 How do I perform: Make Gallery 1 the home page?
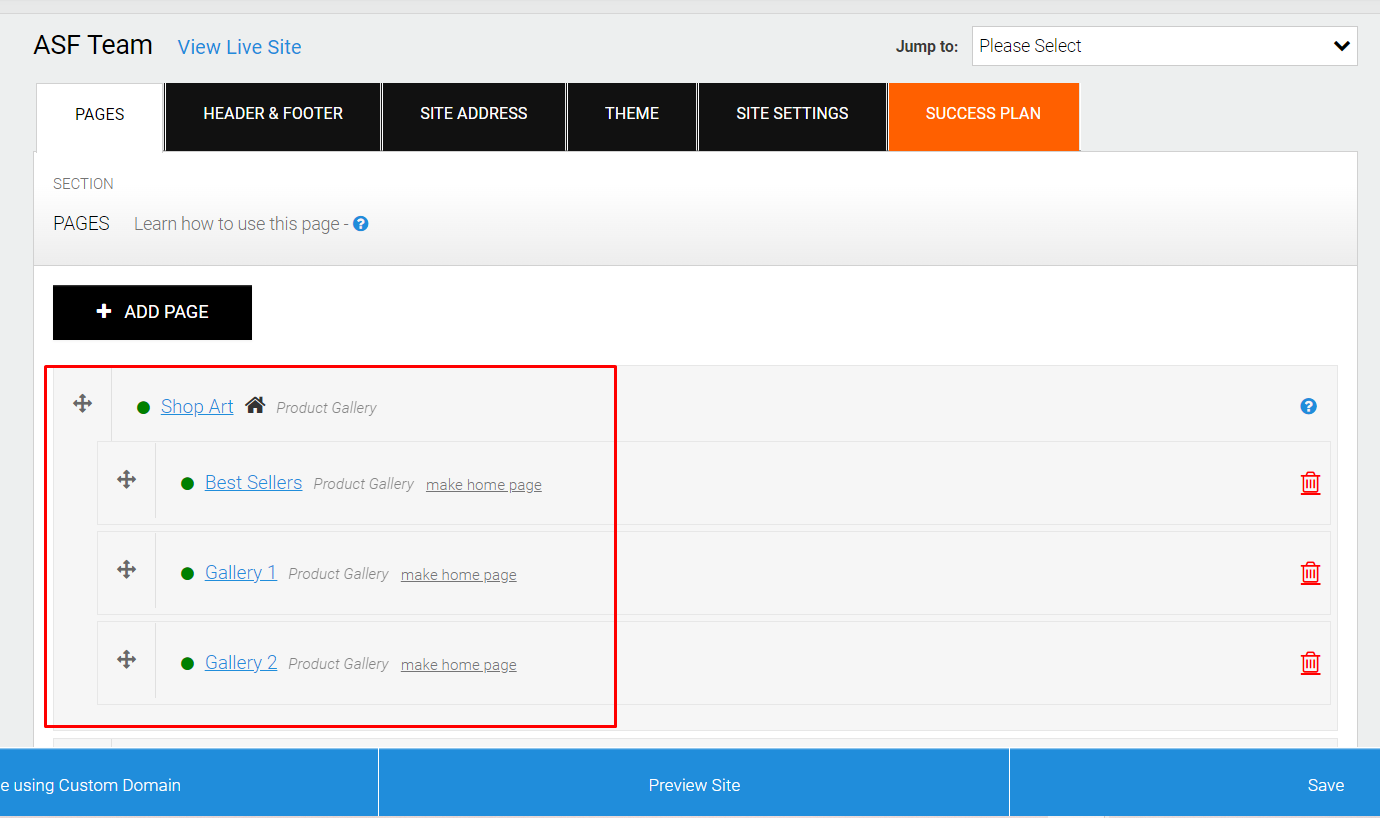[x=458, y=574]
